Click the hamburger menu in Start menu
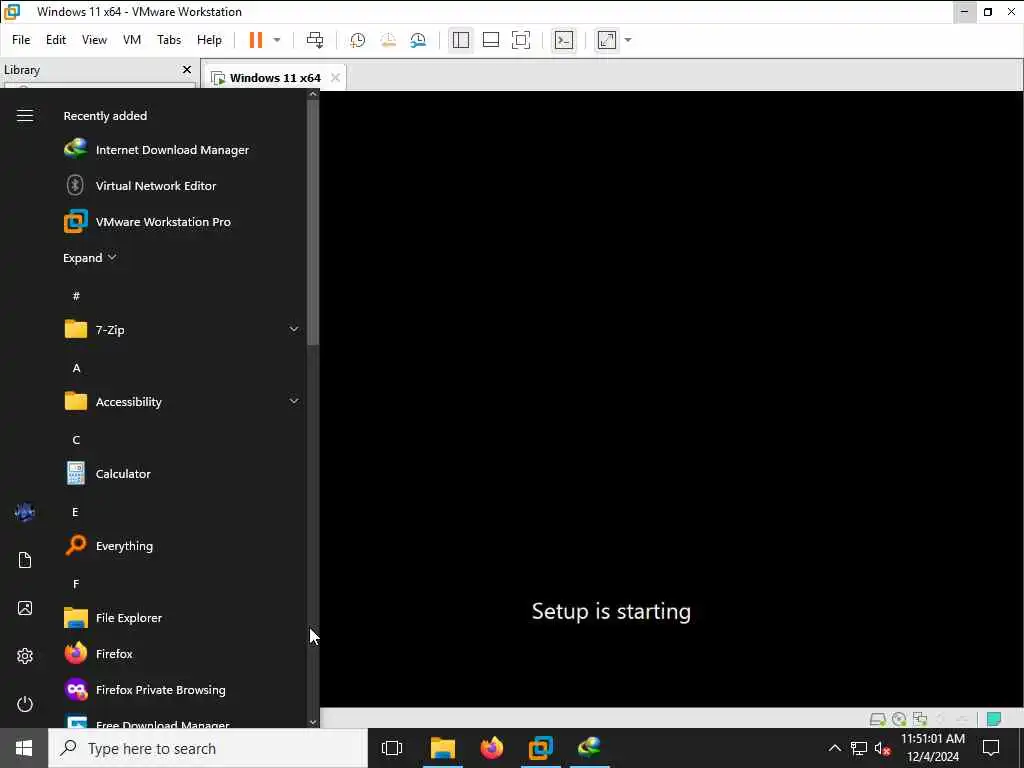 25,116
